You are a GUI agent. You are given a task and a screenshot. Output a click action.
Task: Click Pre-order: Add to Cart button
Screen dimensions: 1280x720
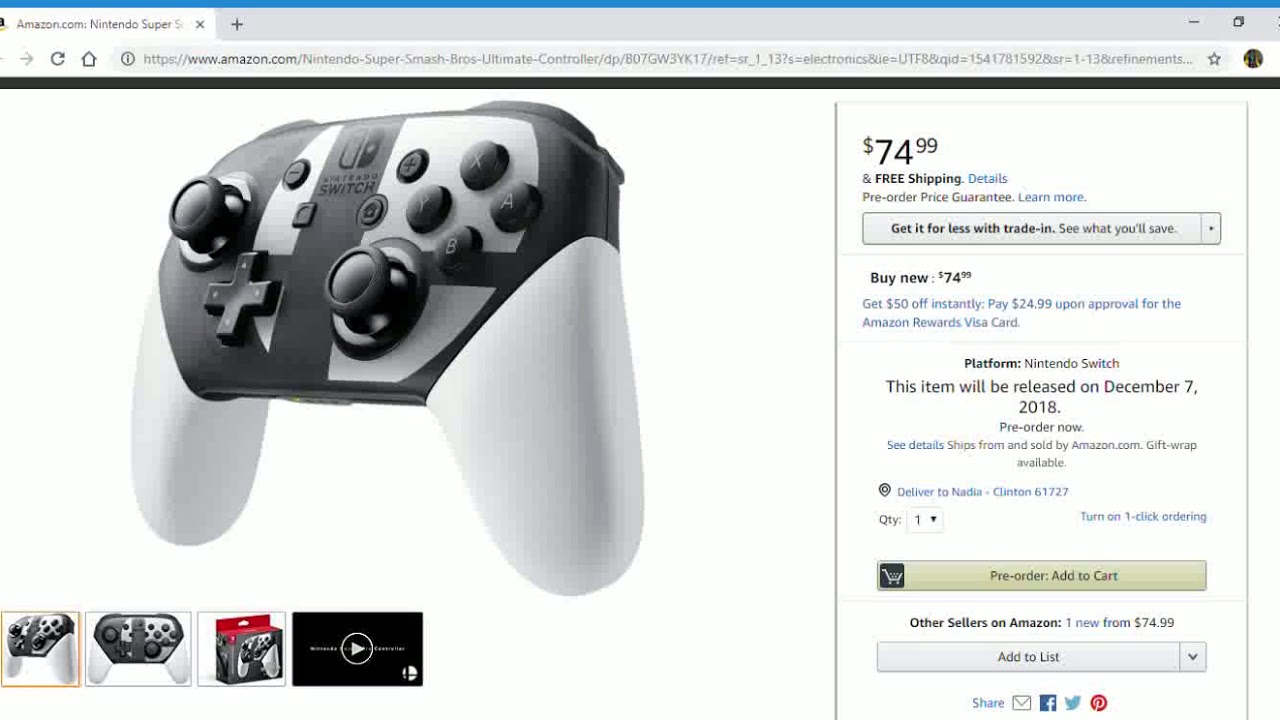[1042, 576]
